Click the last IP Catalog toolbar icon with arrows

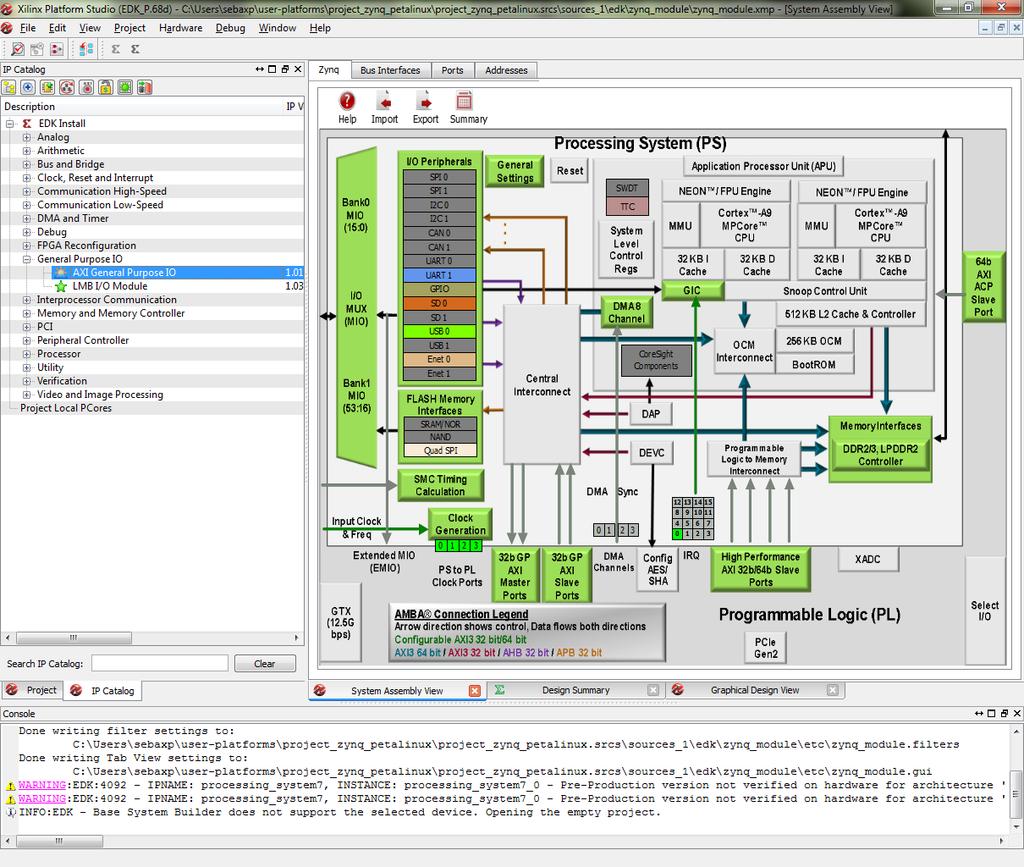145,87
